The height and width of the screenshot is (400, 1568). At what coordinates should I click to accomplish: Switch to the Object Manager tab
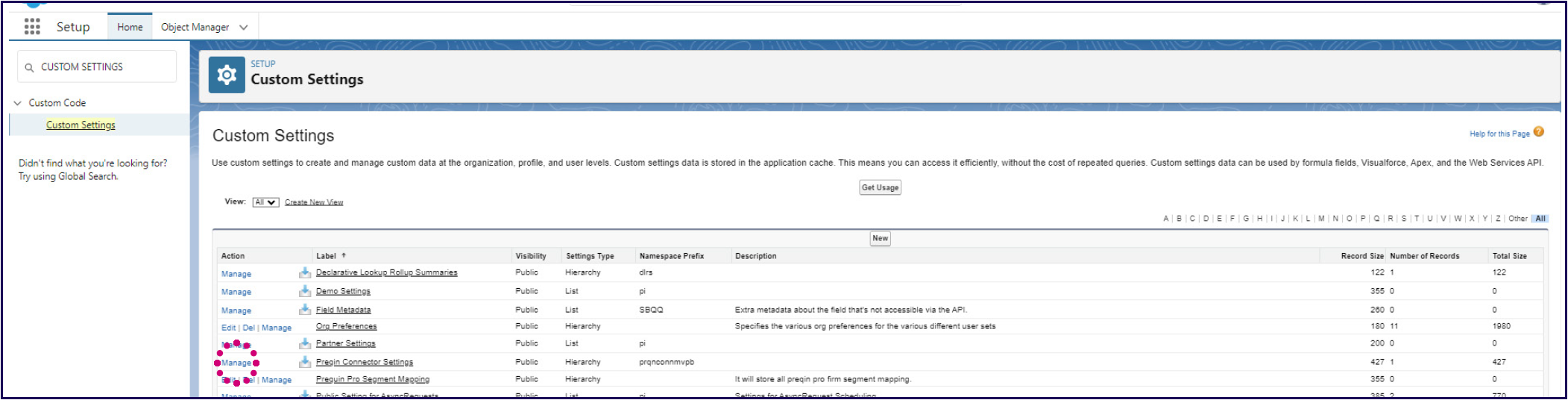tap(195, 27)
